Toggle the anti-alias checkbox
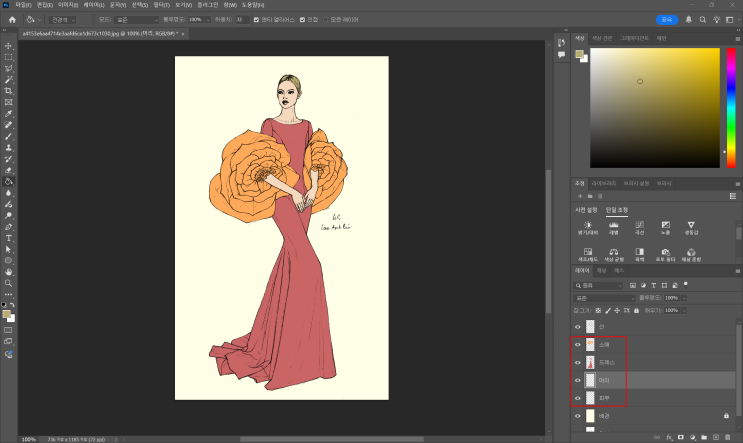 [x=257, y=19]
